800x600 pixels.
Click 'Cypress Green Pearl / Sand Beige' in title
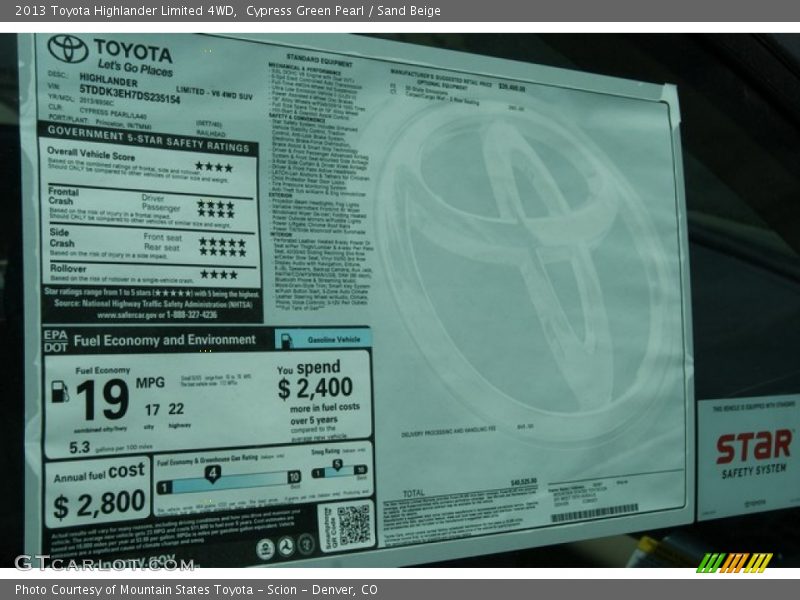(343, 11)
